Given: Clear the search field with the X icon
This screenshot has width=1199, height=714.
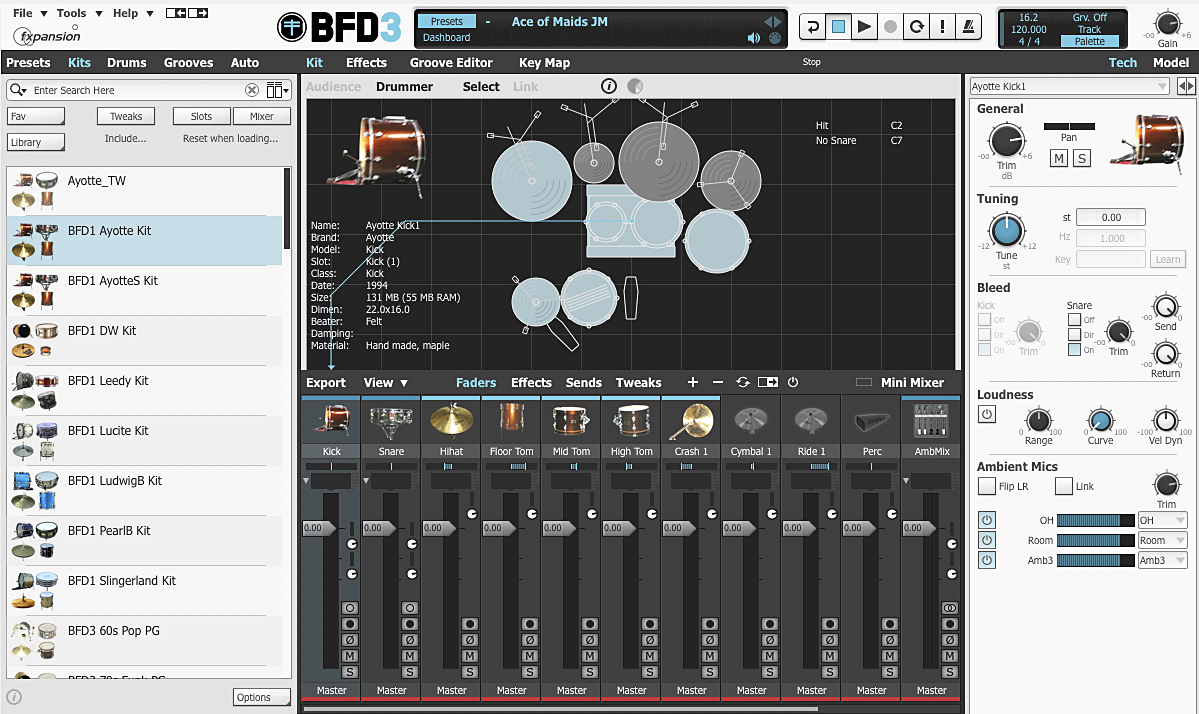Looking at the screenshot, I should click(252, 90).
